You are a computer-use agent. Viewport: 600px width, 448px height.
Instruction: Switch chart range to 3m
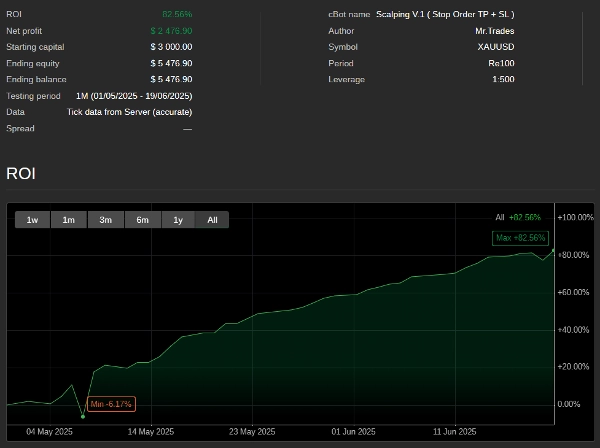pyautogui.click(x=105, y=219)
